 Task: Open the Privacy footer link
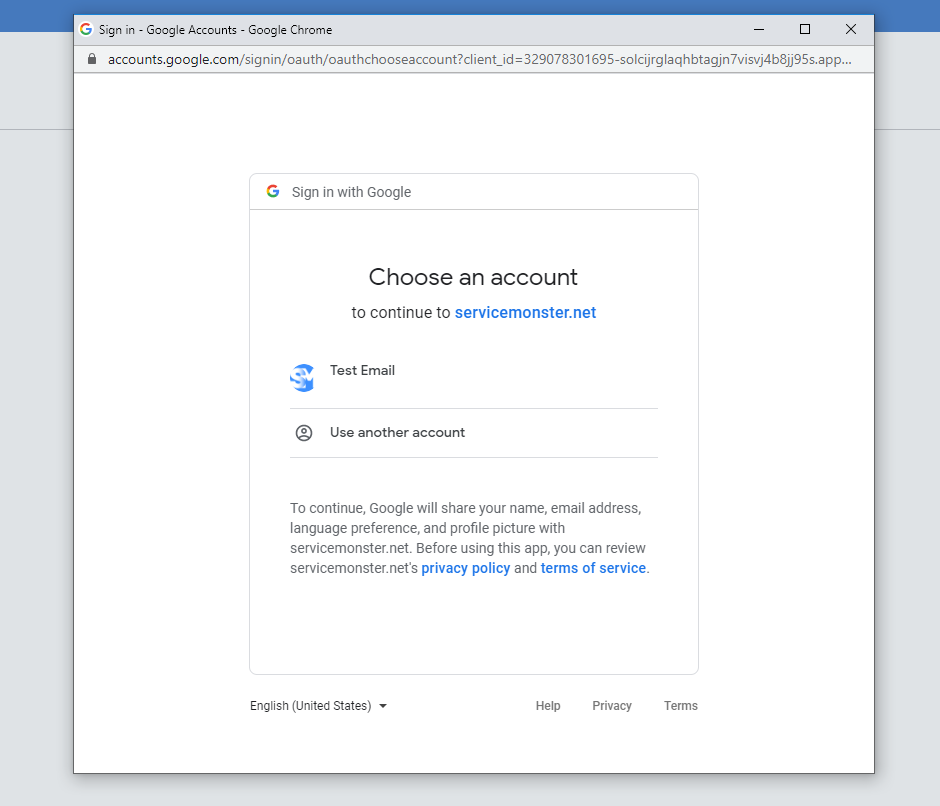click(x=612, y=706)
